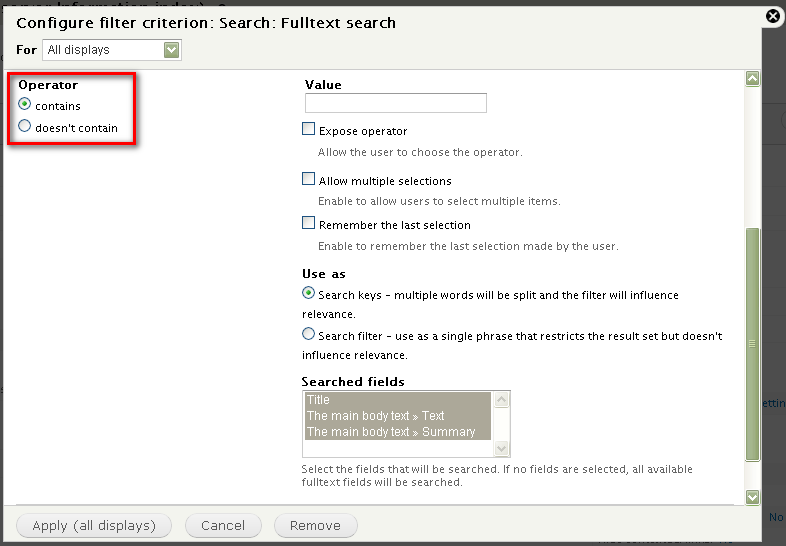Open the For displays dropdown
This screenshot has width=786, height=546.
(x=111, y=50)
